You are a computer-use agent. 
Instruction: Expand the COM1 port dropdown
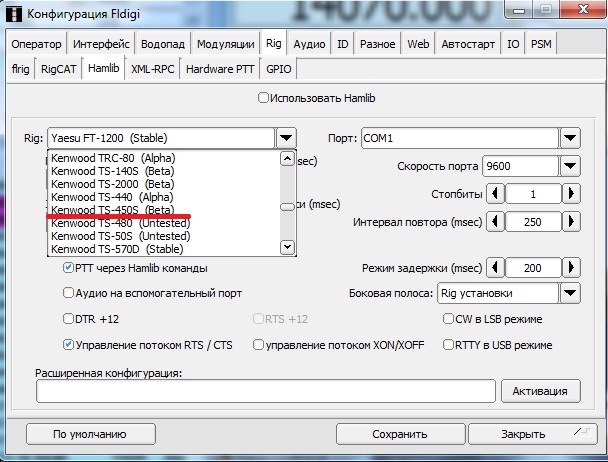tap(570, 138)
